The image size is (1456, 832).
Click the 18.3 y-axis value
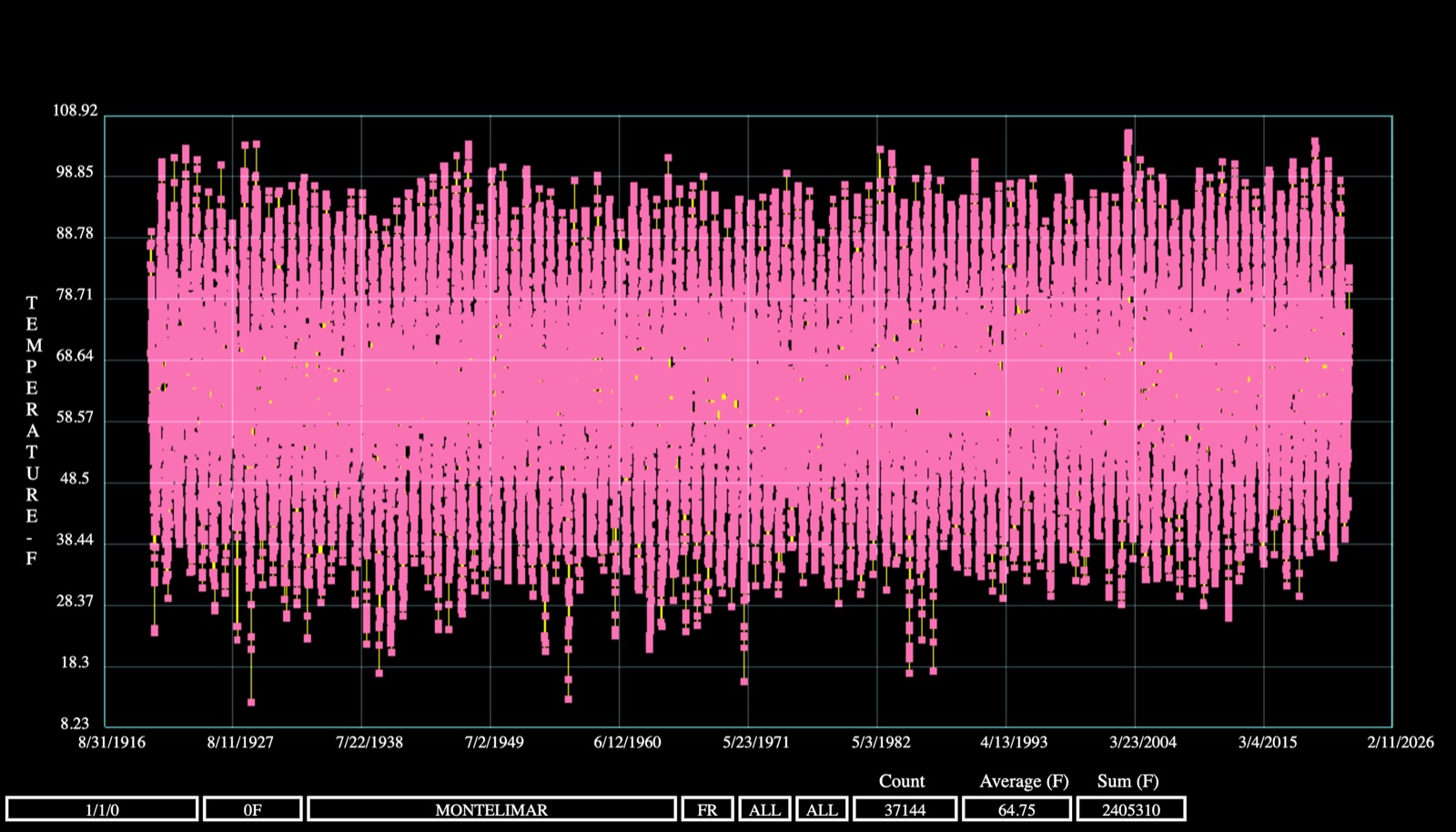tap(75, 663)
